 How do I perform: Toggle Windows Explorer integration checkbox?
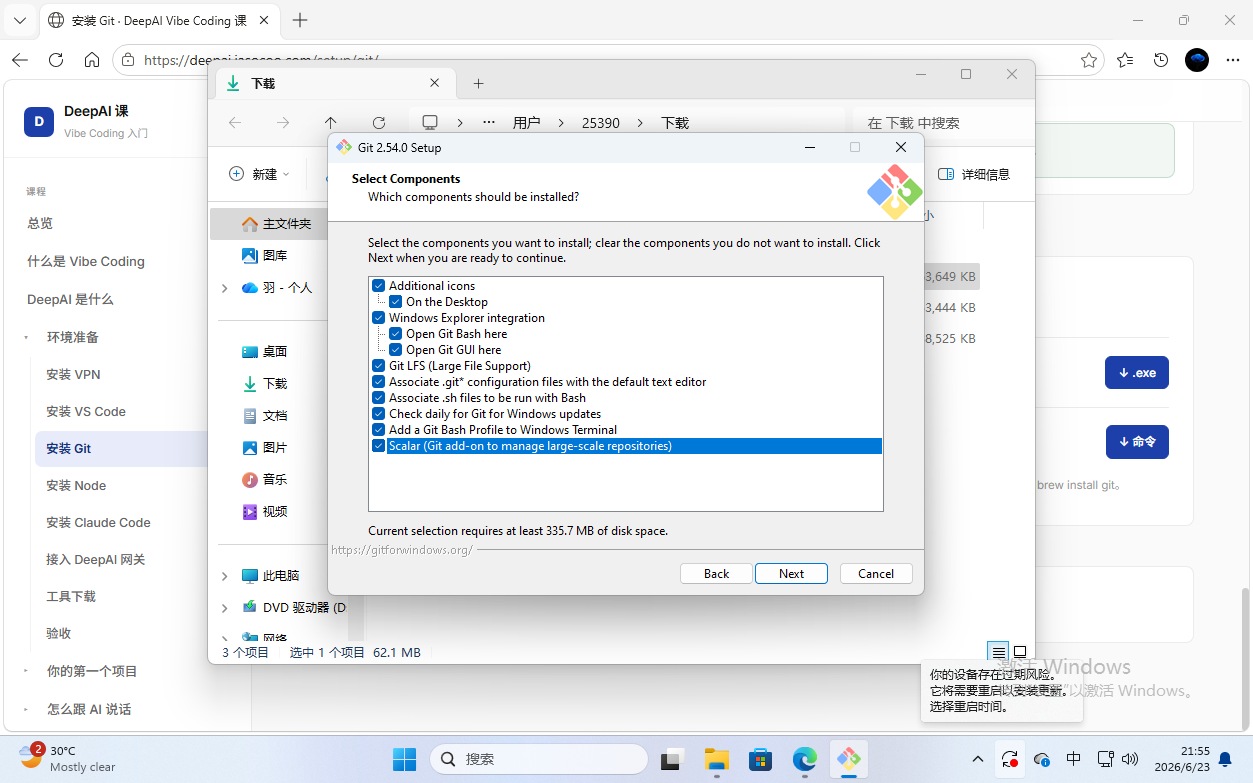point(379,318)
